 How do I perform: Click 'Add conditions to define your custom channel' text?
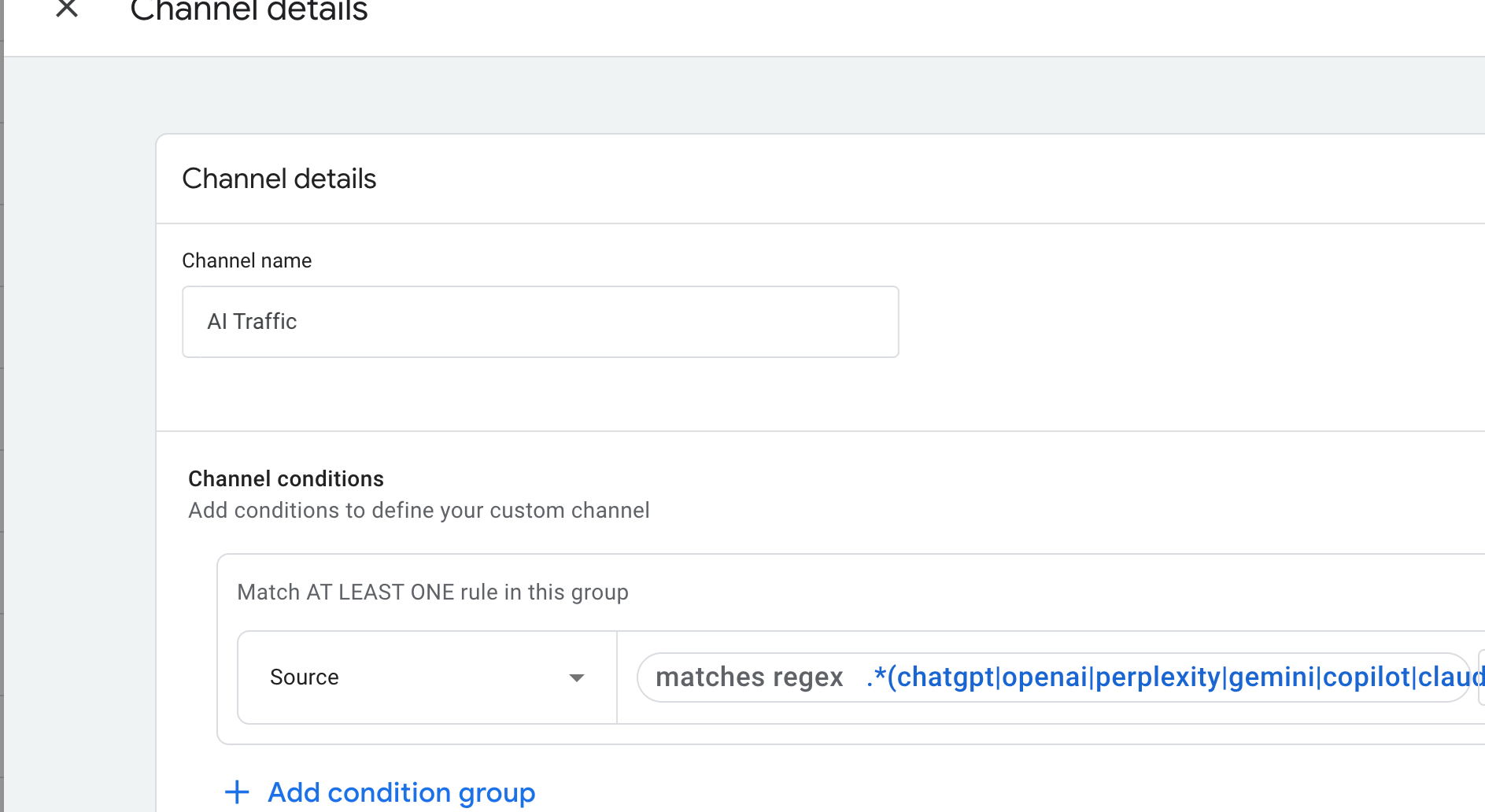(419, 511)
